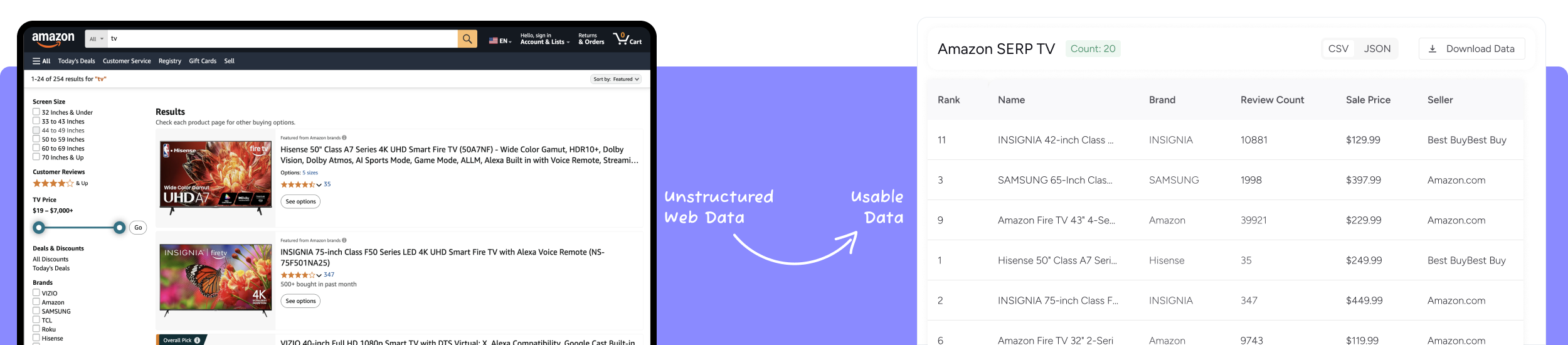Click info icon beside Overall Pick badge
The width and height of the screenshot is (1568, 345).
197,340
